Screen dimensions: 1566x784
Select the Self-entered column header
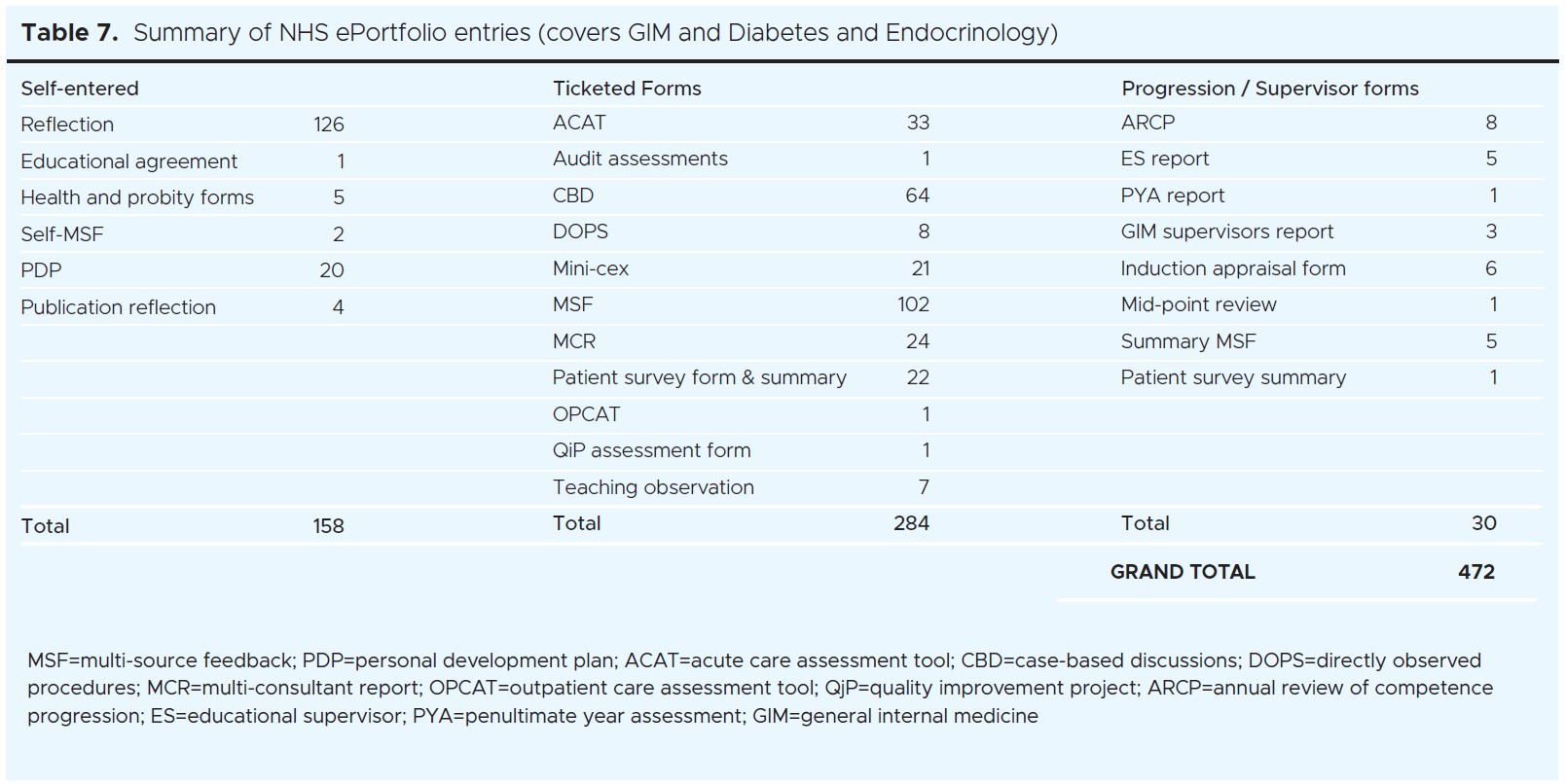[x=80, y=89]
